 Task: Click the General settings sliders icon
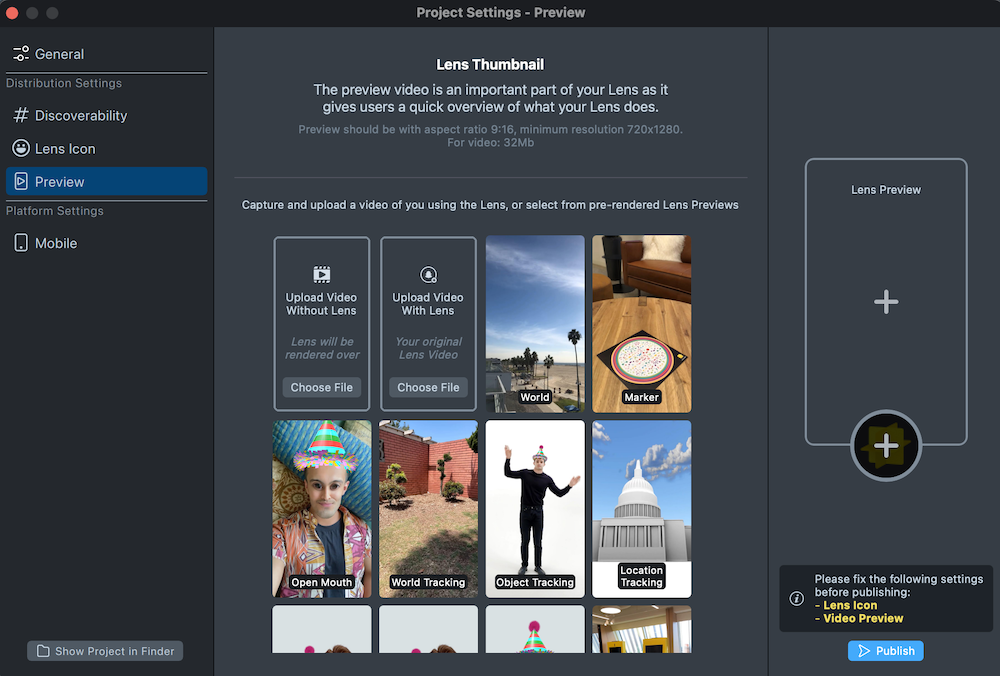(x=21, y=54)
